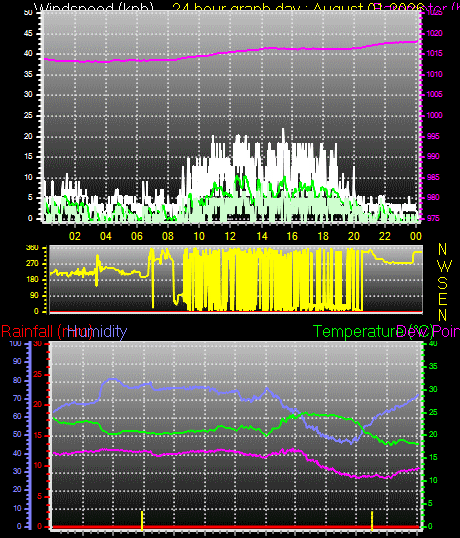This screenshot has height=538, width=460.
Task: Click the yellow 18 hour label
Action: tap(323, 236)
